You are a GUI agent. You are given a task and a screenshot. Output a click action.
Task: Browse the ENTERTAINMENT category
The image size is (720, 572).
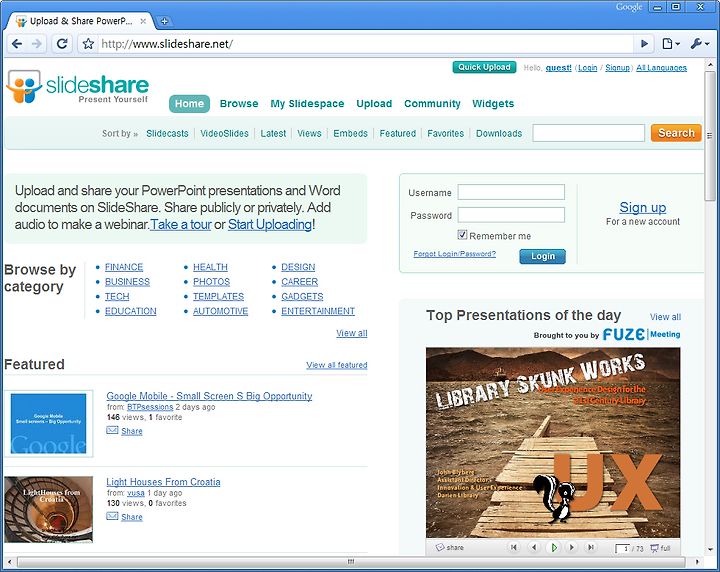318,311
